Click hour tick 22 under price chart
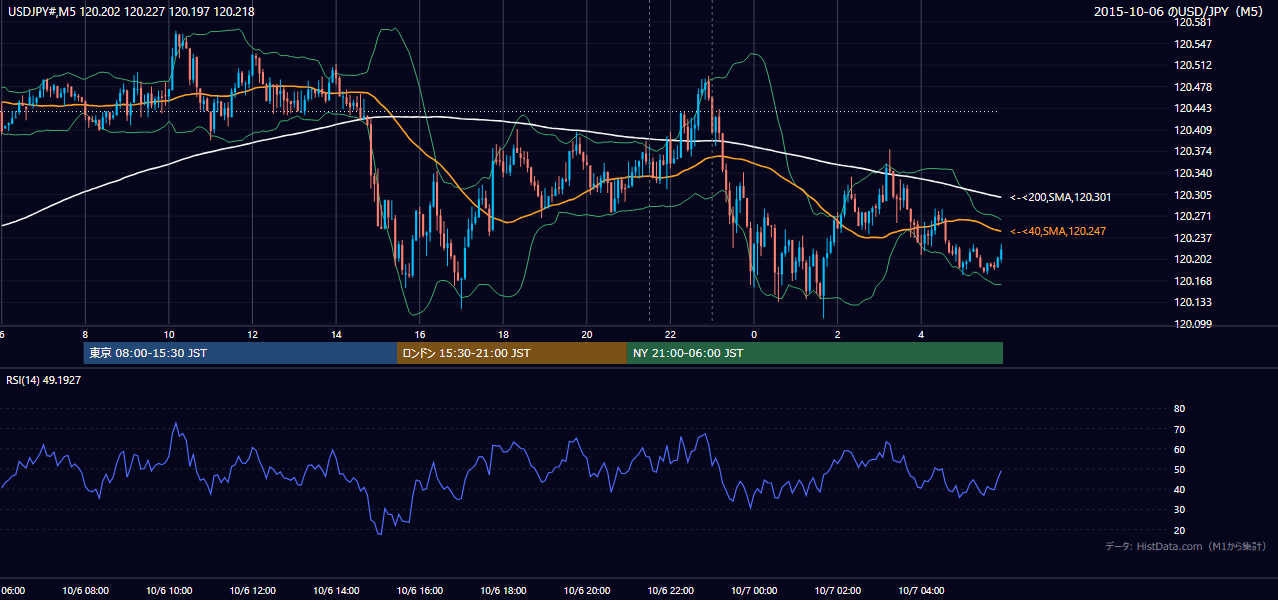1278x600 pixels. tap(670, 335)
